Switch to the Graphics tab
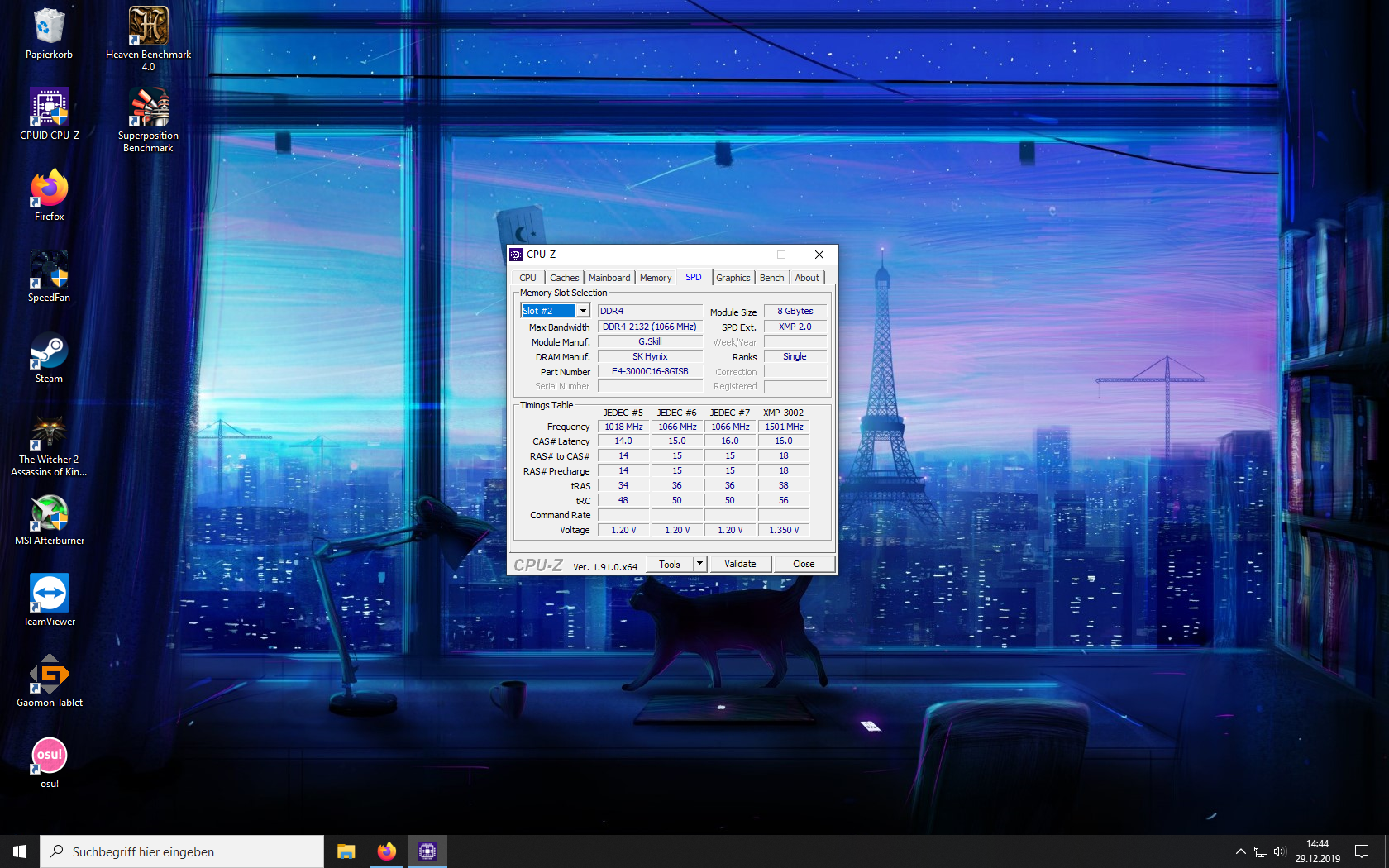This screenshot has width=1389, height=868. 733,278
